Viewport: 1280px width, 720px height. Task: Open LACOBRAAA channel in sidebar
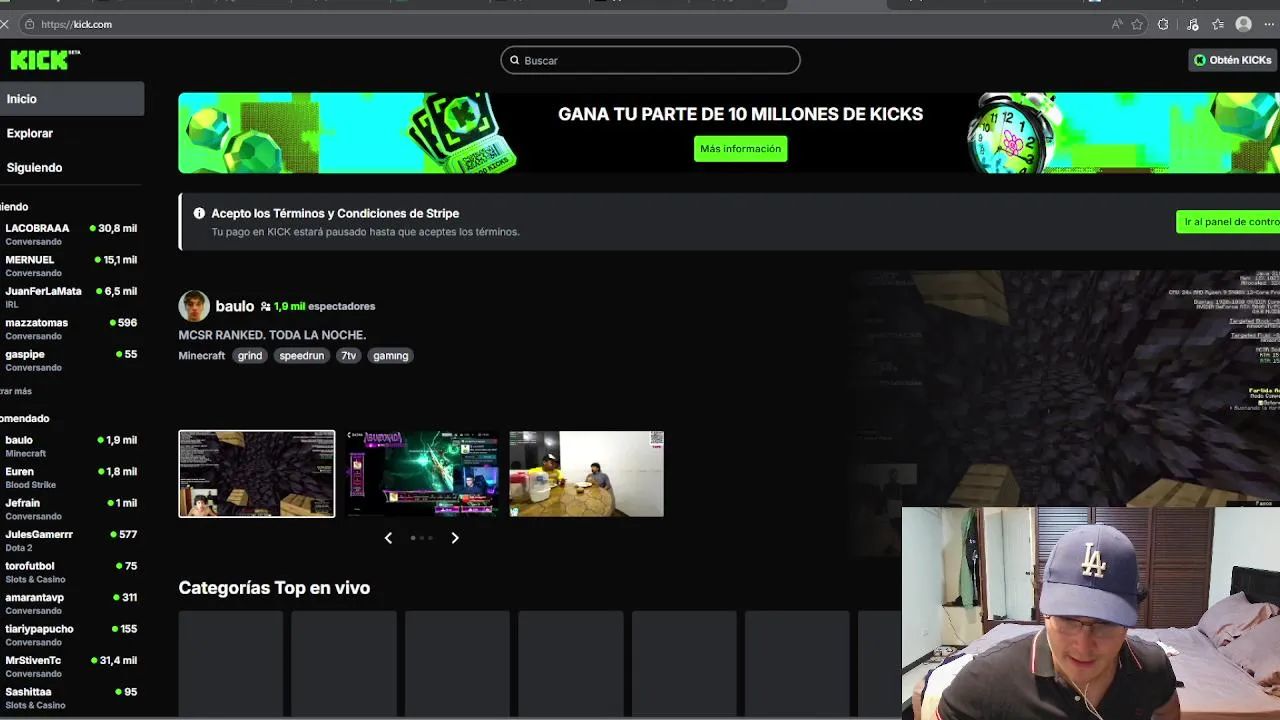click(x=72, y=234)
